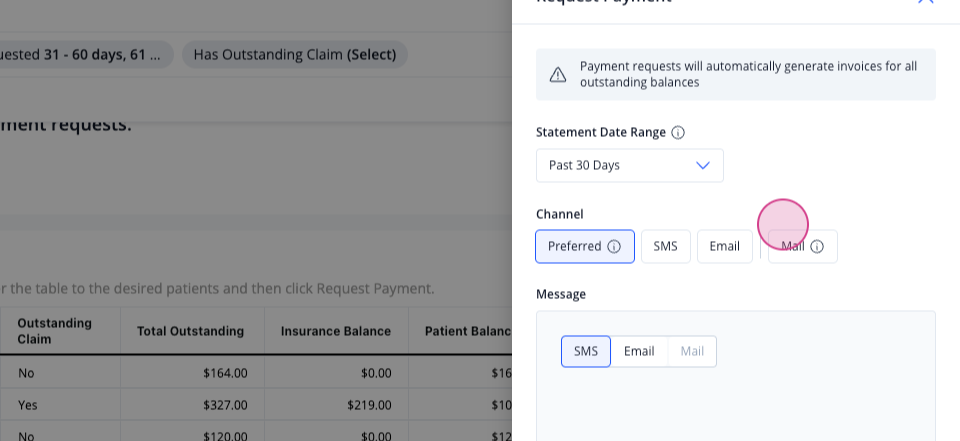
Task: Click the Channel label
Action: click(560, 214)
